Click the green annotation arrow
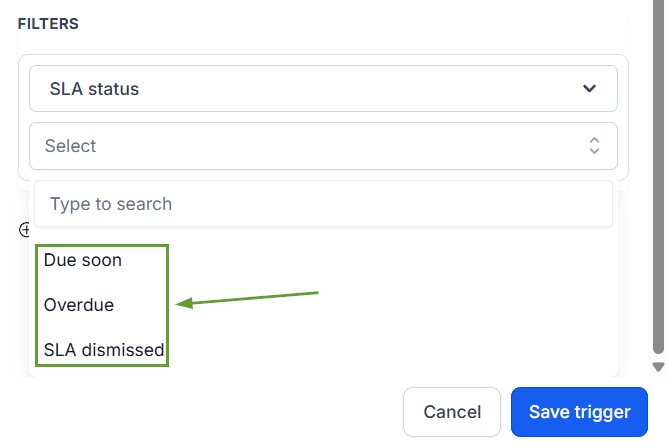The height and width of the screenshot is (447, 668). pyautogui.click(x=247, y=300)
